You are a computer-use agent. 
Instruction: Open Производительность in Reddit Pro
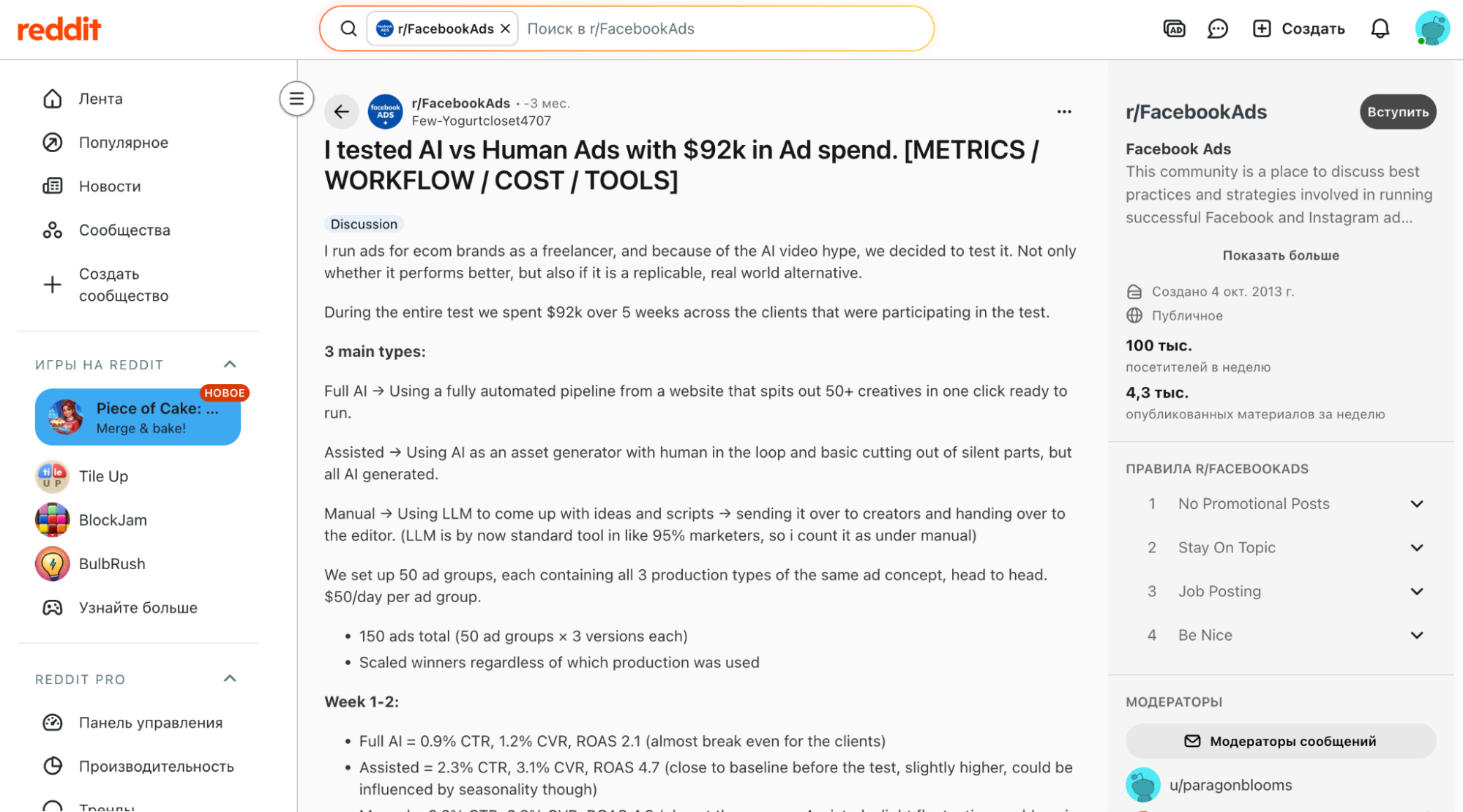[x=138, y=767]
